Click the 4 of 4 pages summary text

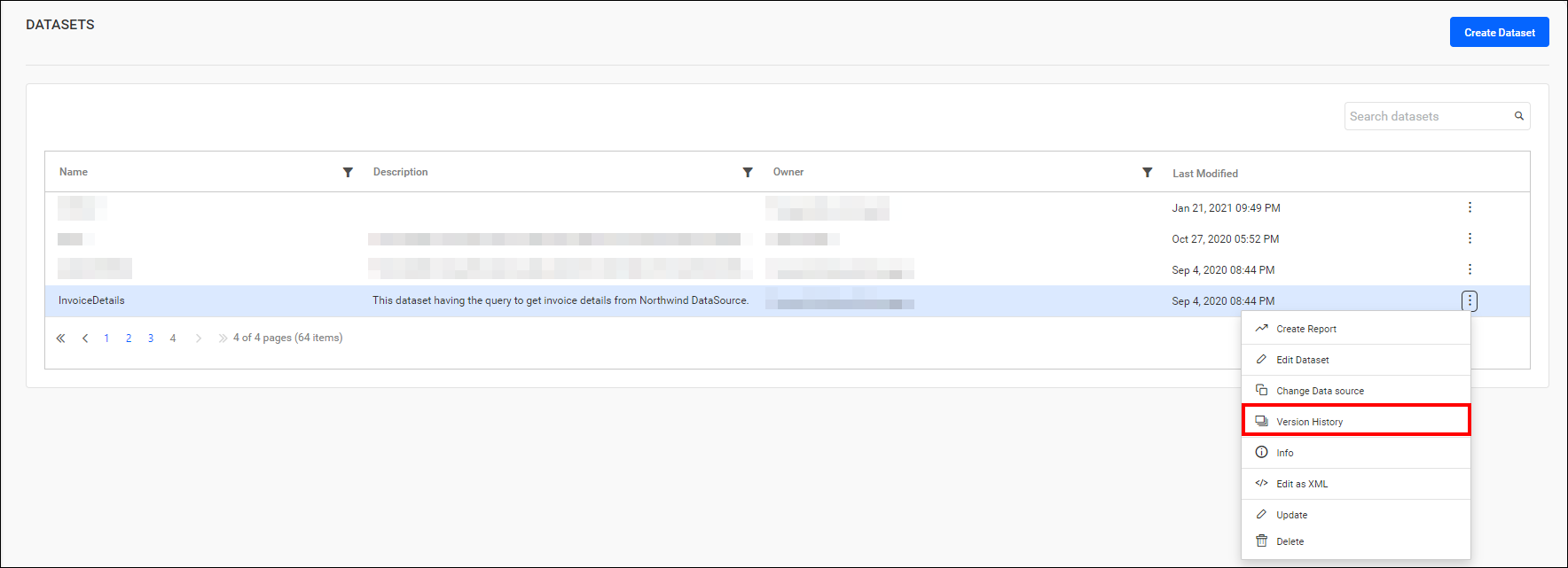coord(287,338)
